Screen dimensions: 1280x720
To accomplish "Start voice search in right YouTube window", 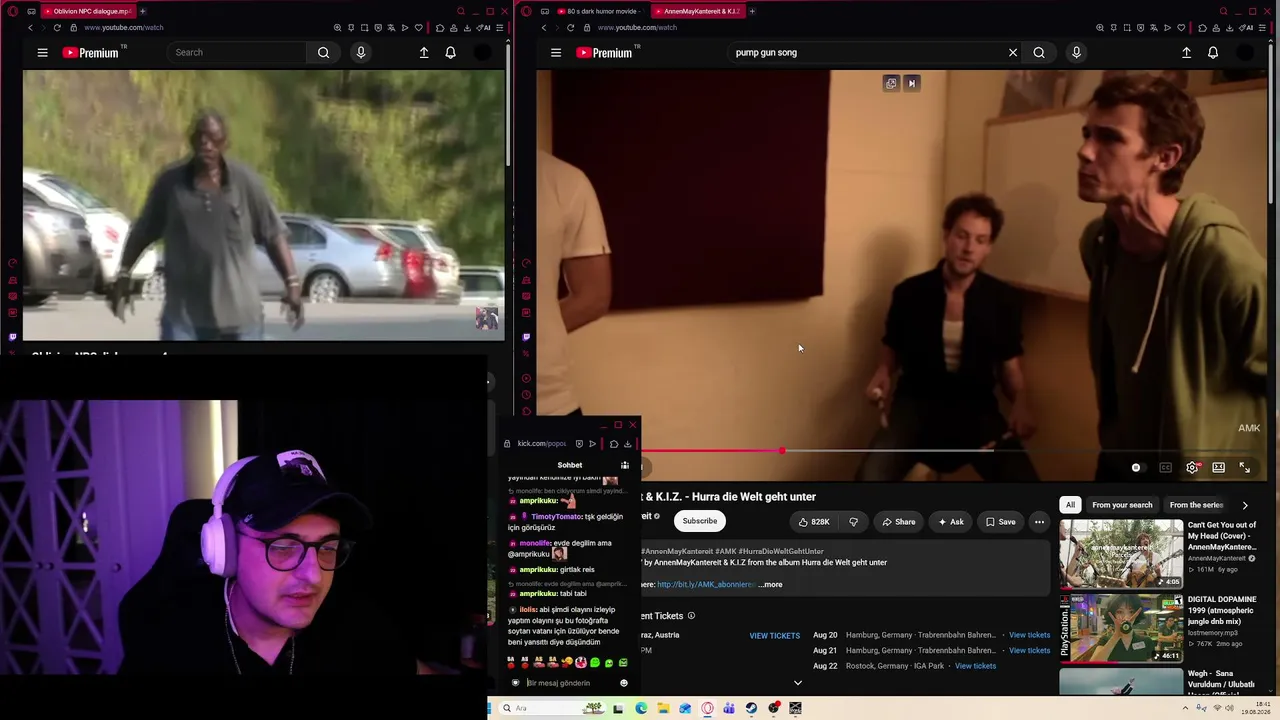I will pyautogui.click(x=1076, y=53).
